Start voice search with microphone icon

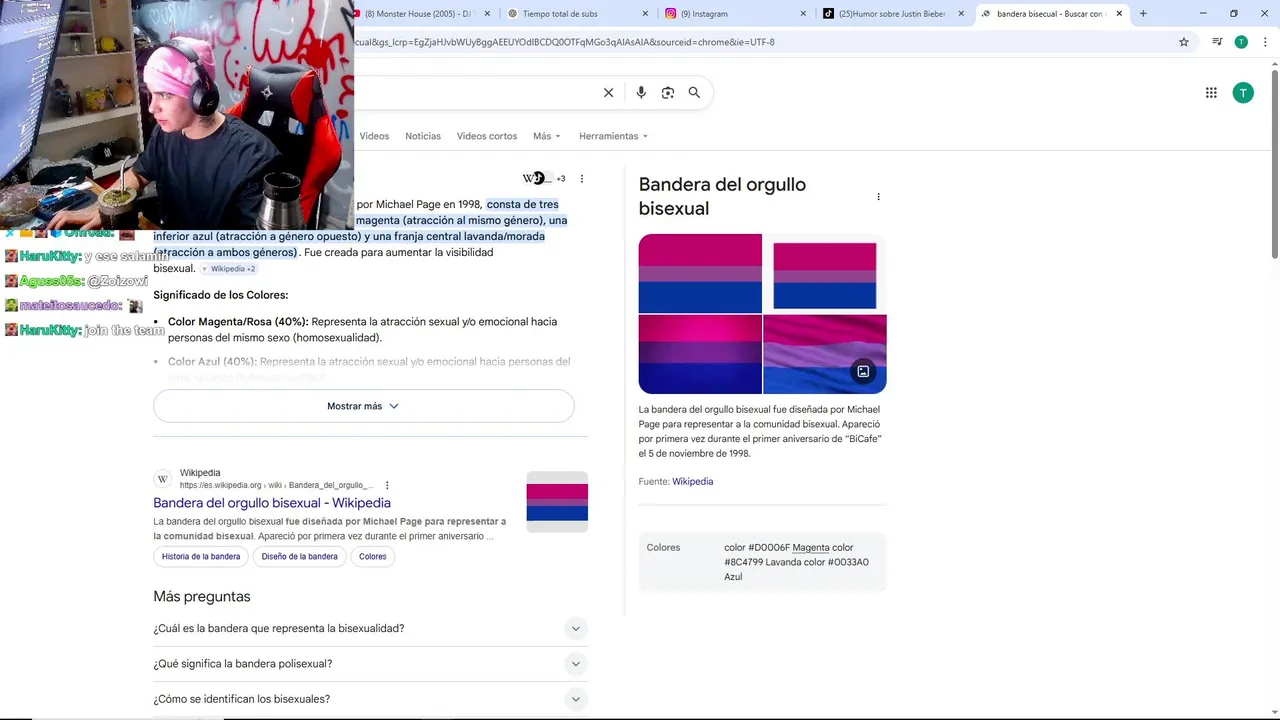coord(641,93)
